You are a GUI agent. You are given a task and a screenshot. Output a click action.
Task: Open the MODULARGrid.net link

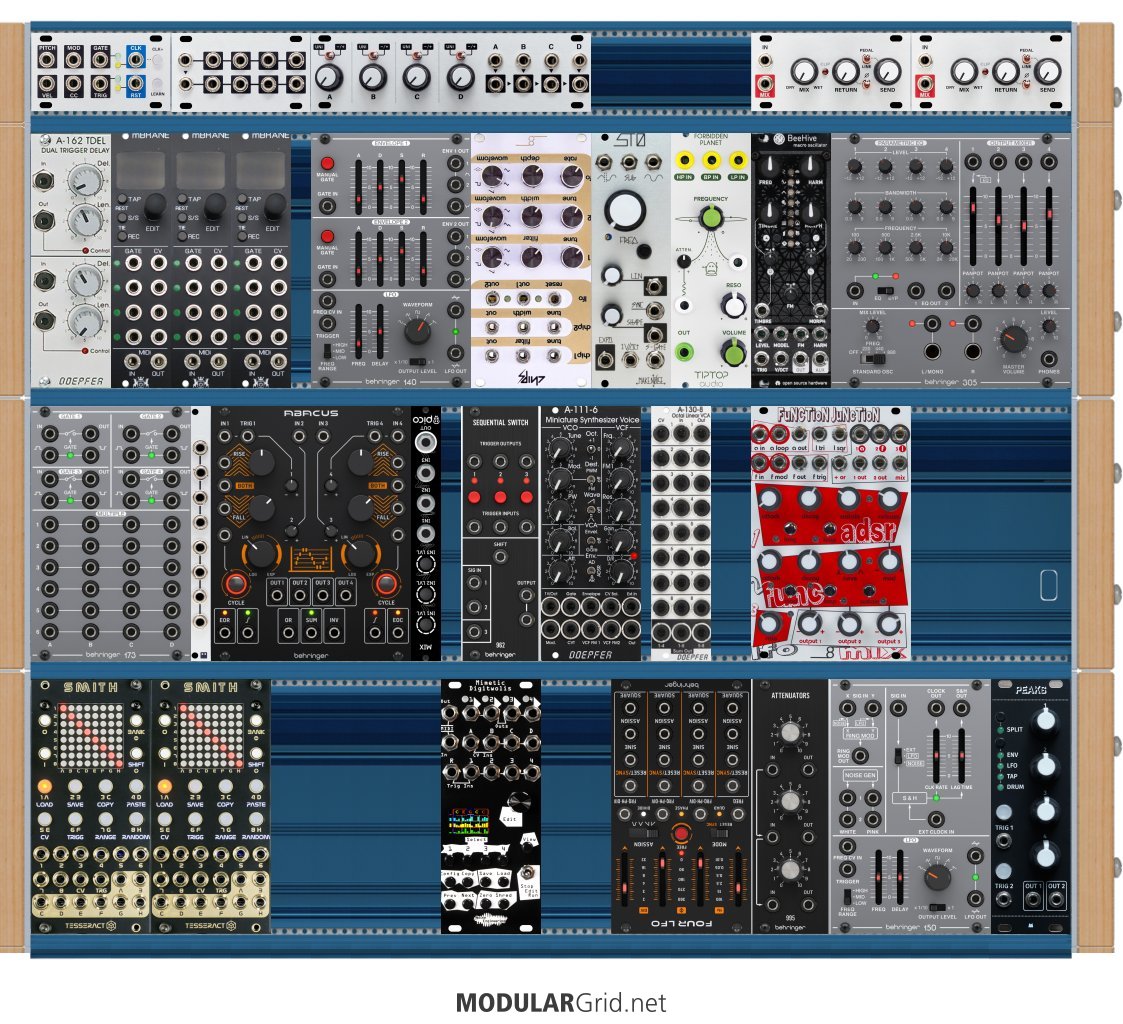(561, 1002)
